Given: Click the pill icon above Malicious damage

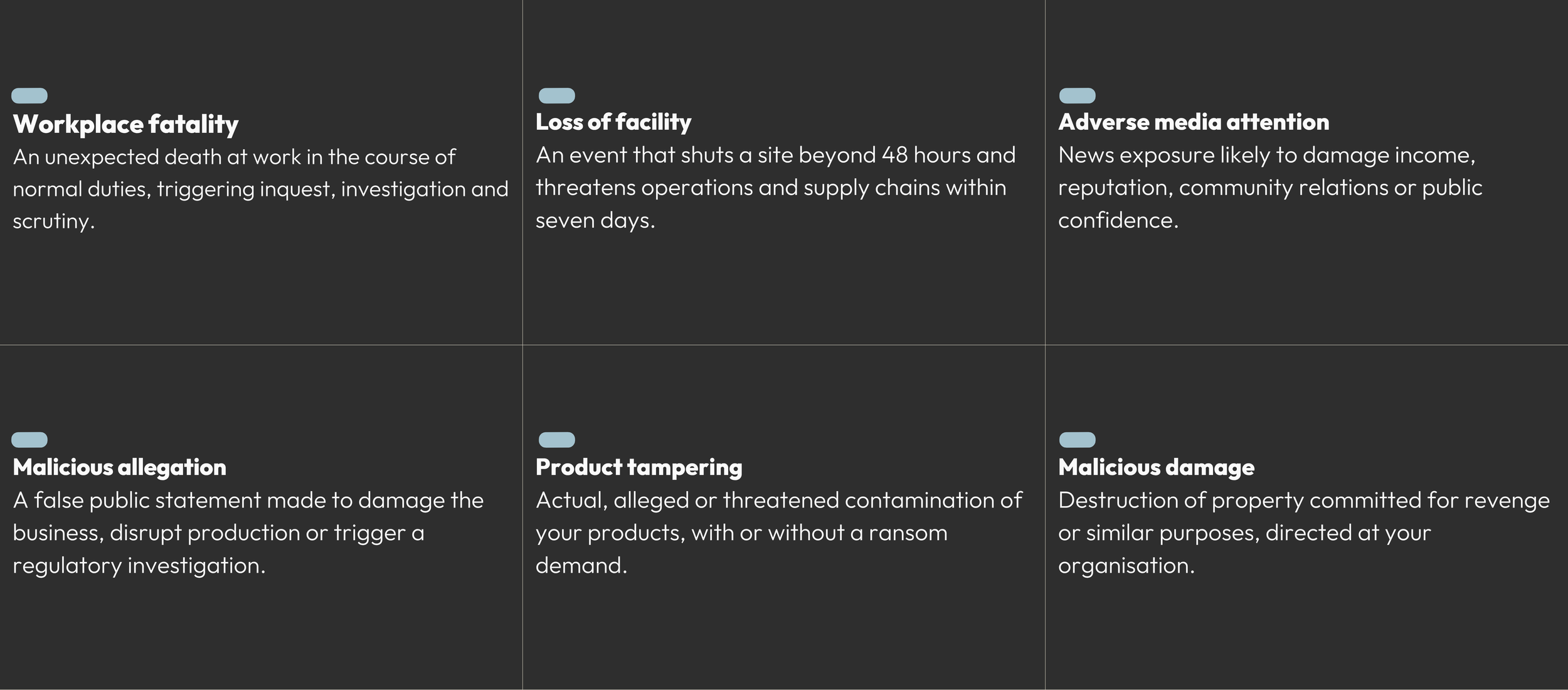Looking at the screenshot, I should coord(1077,440).
